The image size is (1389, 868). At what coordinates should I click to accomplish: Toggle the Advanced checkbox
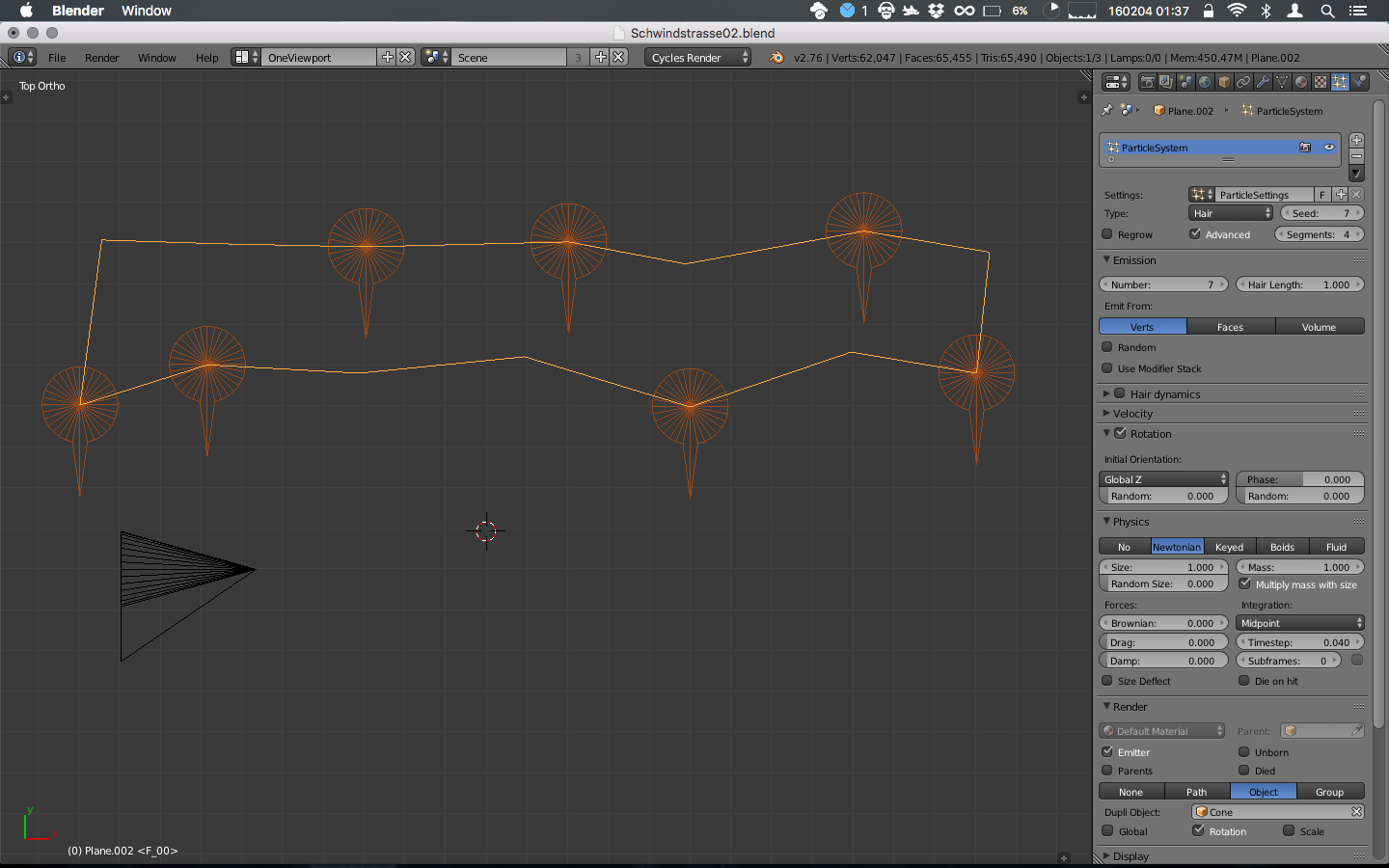[1195, 234]
